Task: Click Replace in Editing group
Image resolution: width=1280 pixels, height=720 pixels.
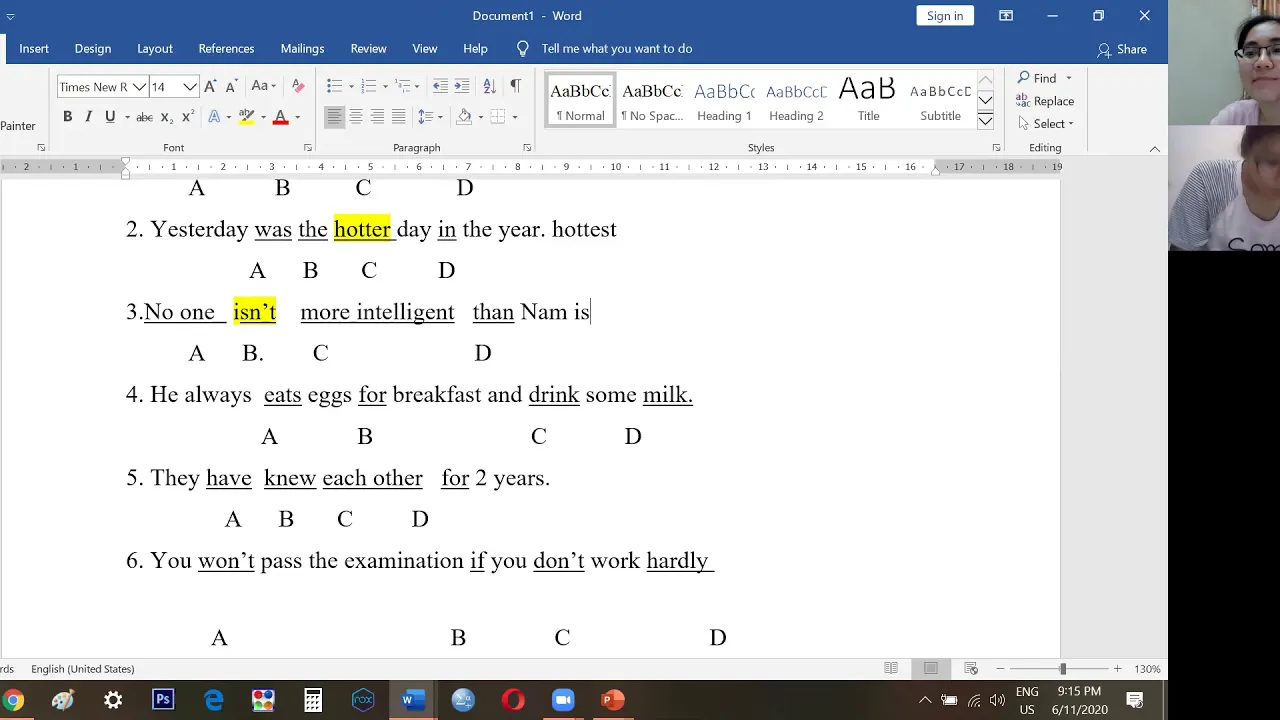Action: pos(1045,101)
